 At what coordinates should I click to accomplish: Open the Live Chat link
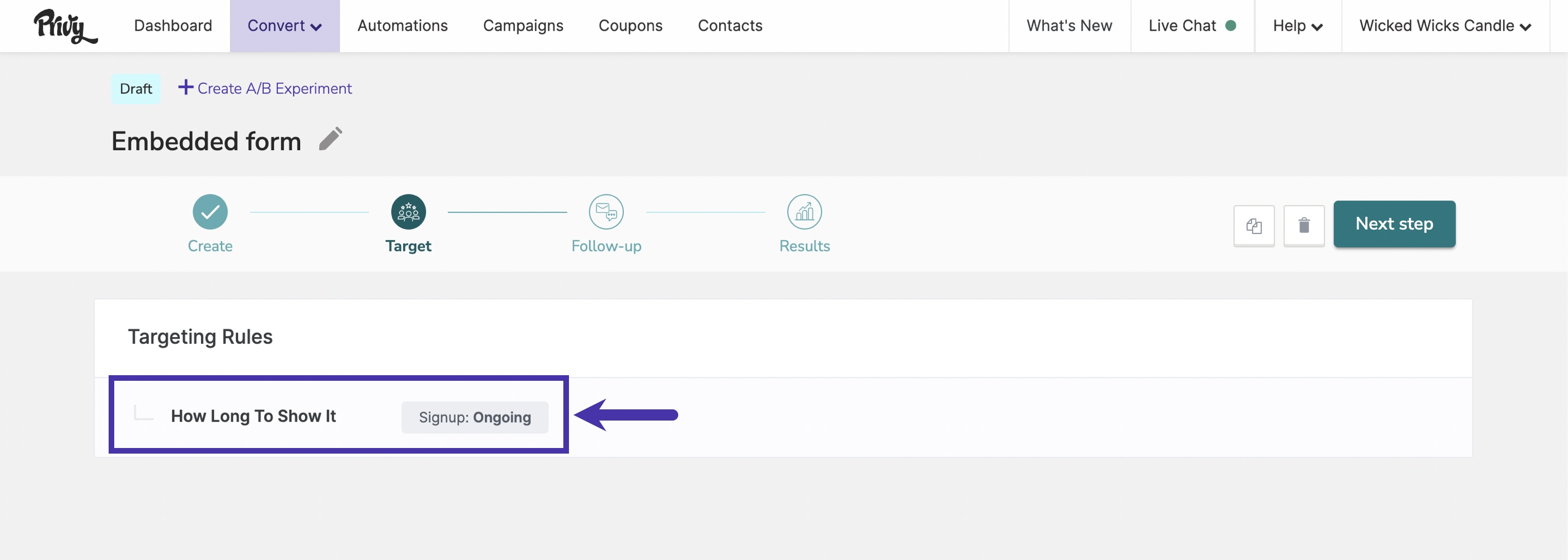[1192, 26]
